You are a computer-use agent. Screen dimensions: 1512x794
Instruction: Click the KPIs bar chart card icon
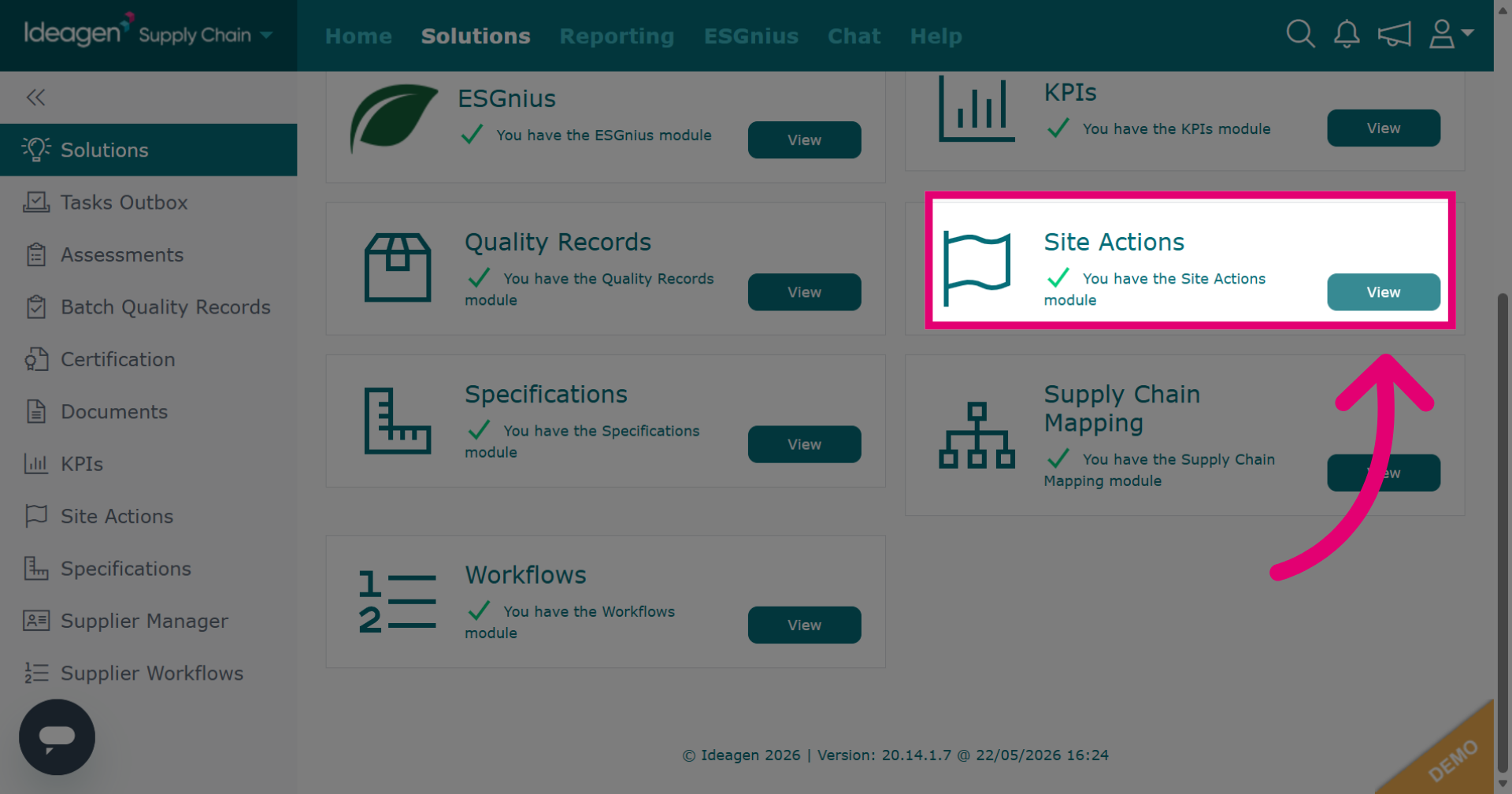tap(976, 109)
